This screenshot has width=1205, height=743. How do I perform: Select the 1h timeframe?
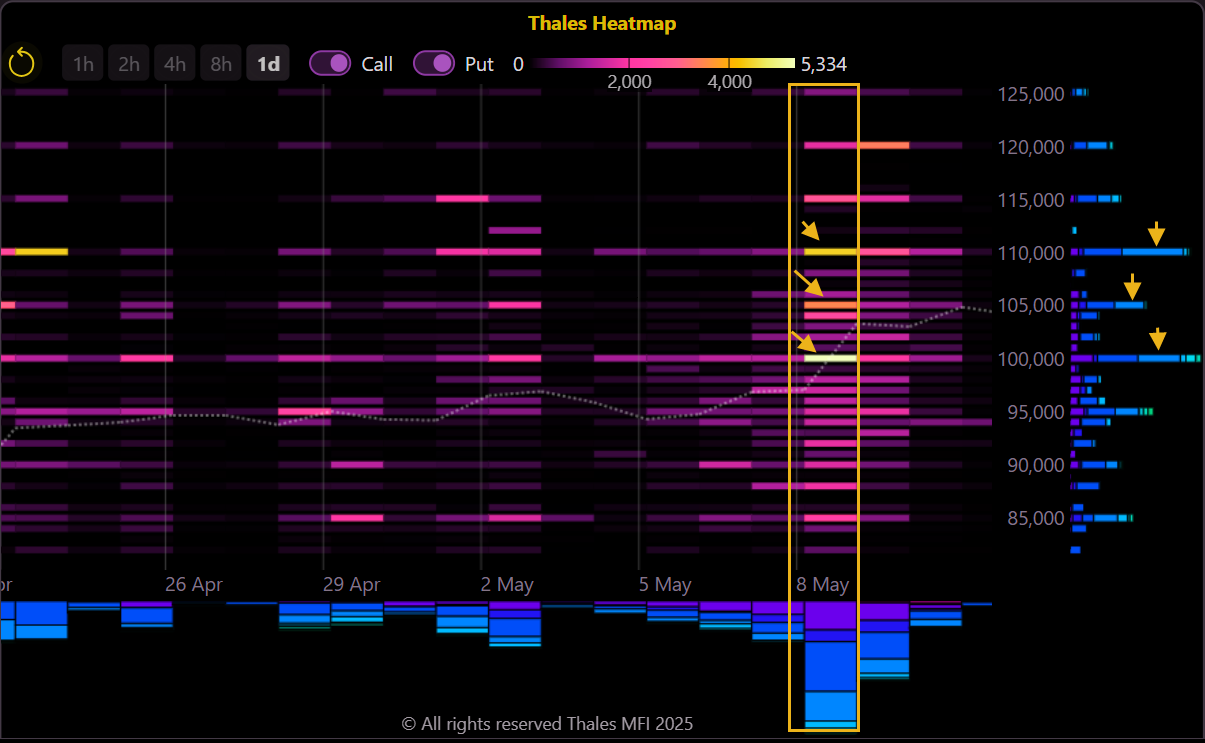click(83, 64)
